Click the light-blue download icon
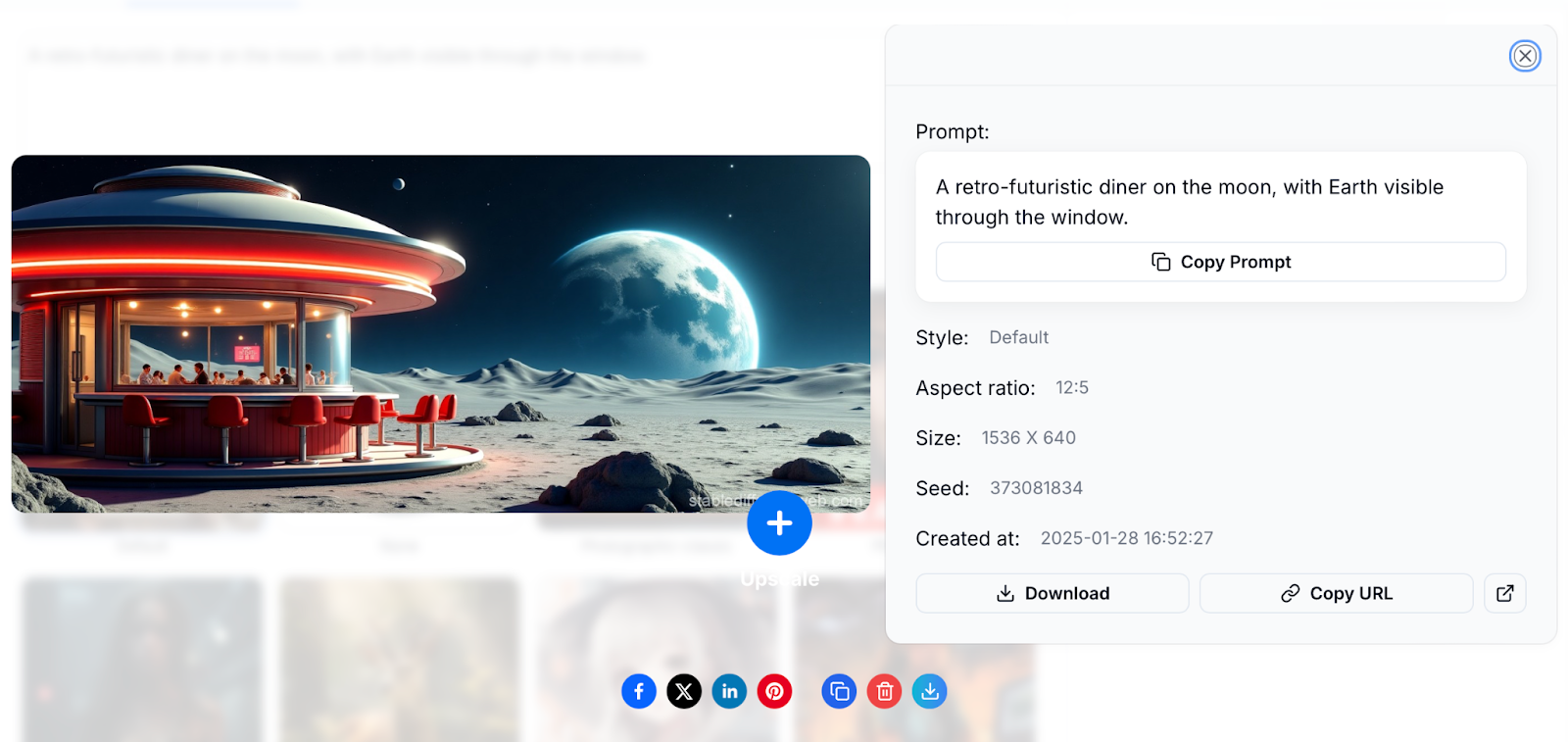 (929, 692)
